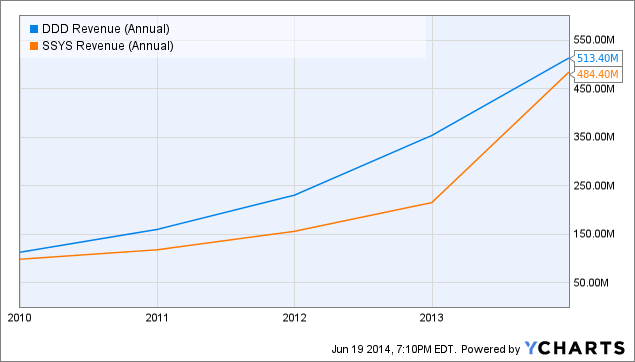Click the 2011 x-axis label
The image size is (635, 362).
pos(157,318)
